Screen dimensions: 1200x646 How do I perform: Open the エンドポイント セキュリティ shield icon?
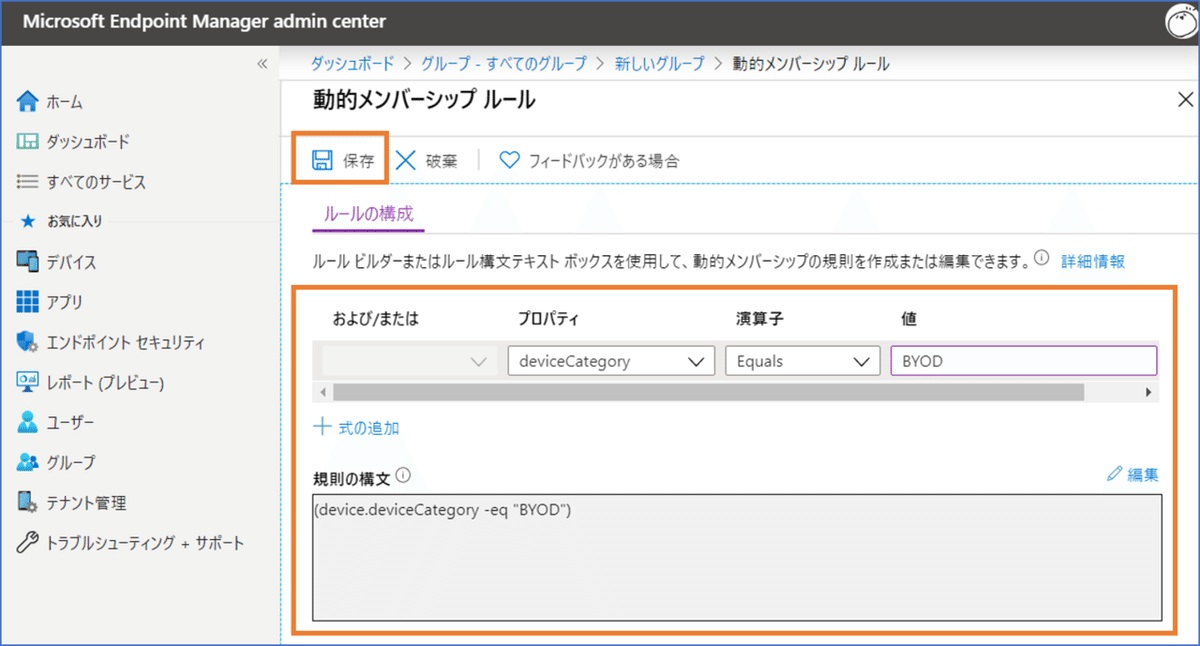[28, 342]
